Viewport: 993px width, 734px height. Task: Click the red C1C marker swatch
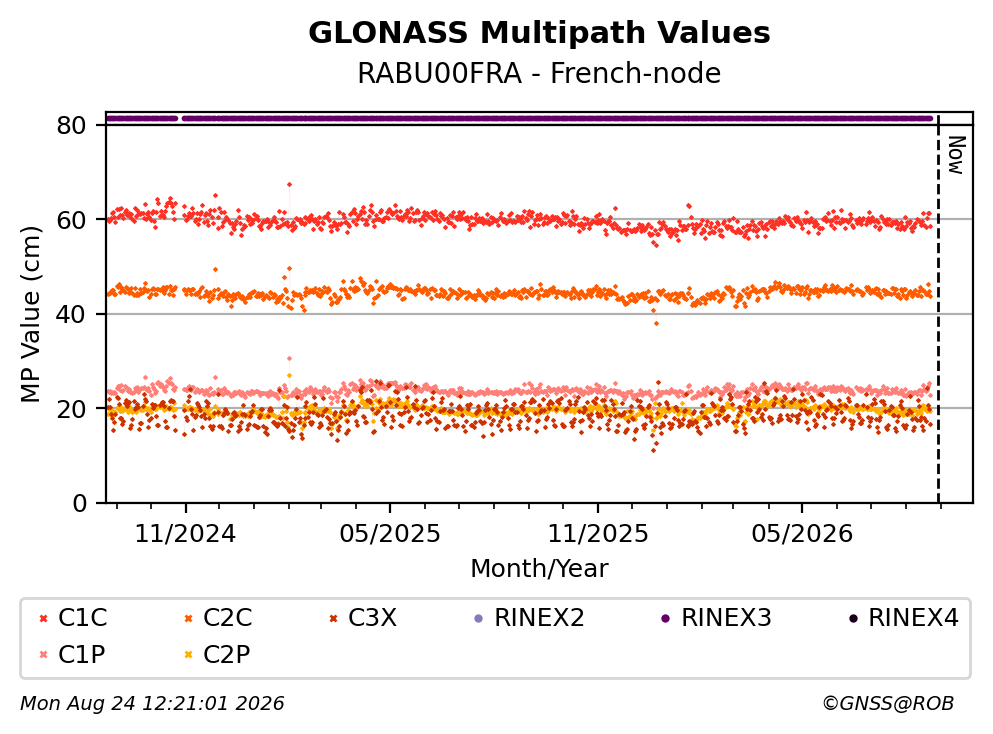(x=44, y=618)
